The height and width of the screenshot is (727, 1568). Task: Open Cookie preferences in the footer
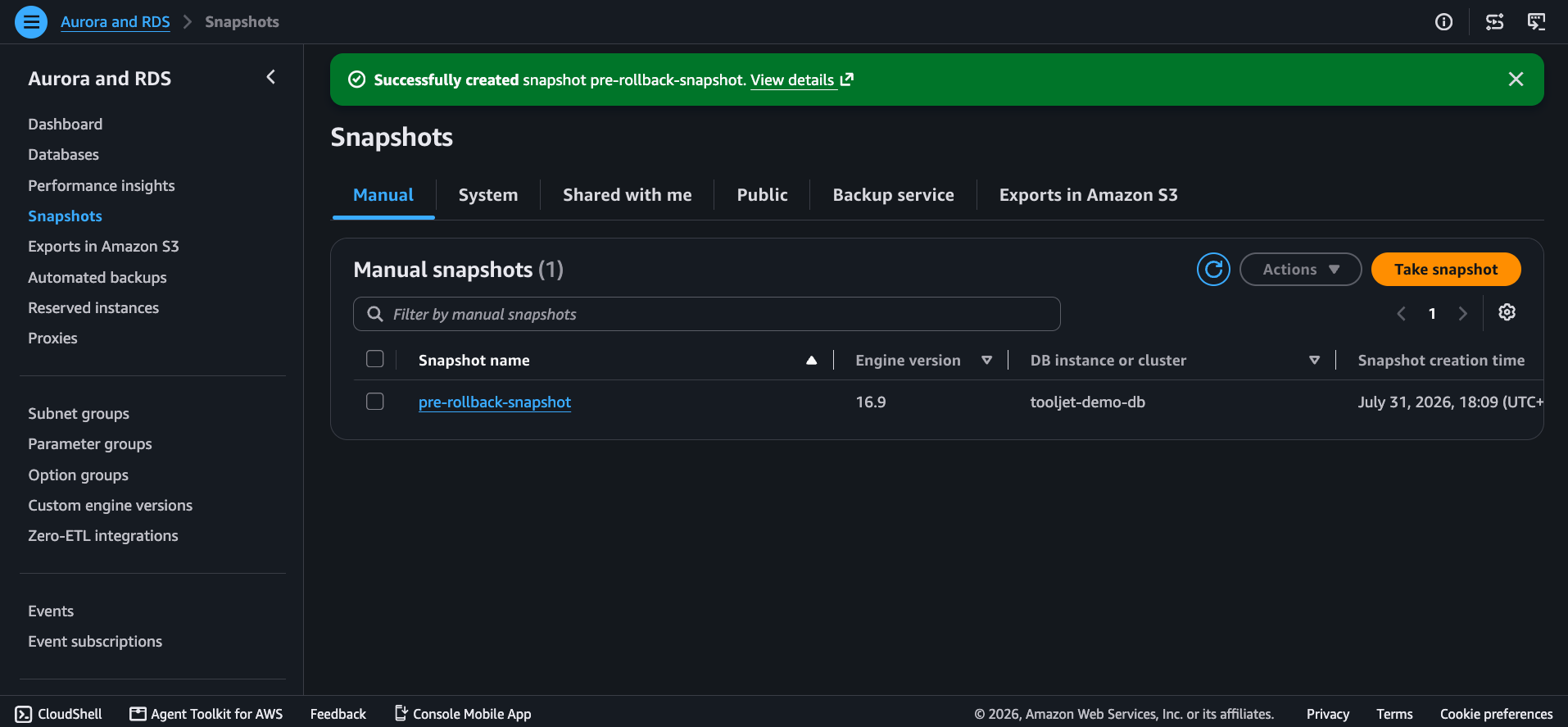(x=1496, y=714)
